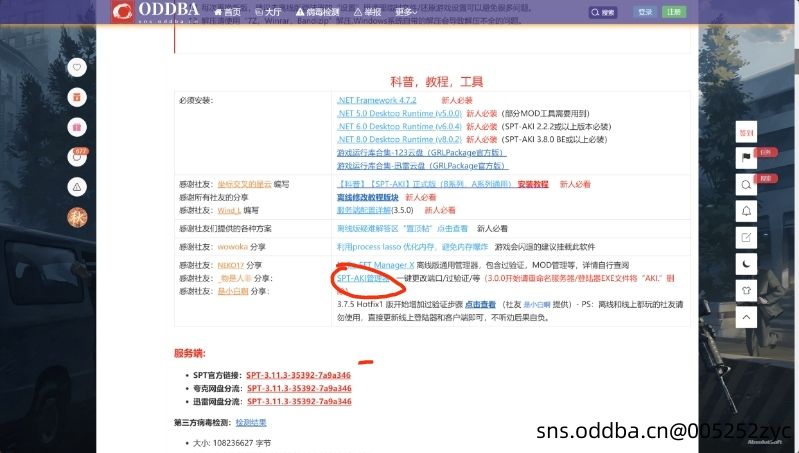The height and width of the screenshot is (453, 799).
Task: Open user profile link 坐标交叉的星云
Action: pyautogui.click(x=245, y=184)
